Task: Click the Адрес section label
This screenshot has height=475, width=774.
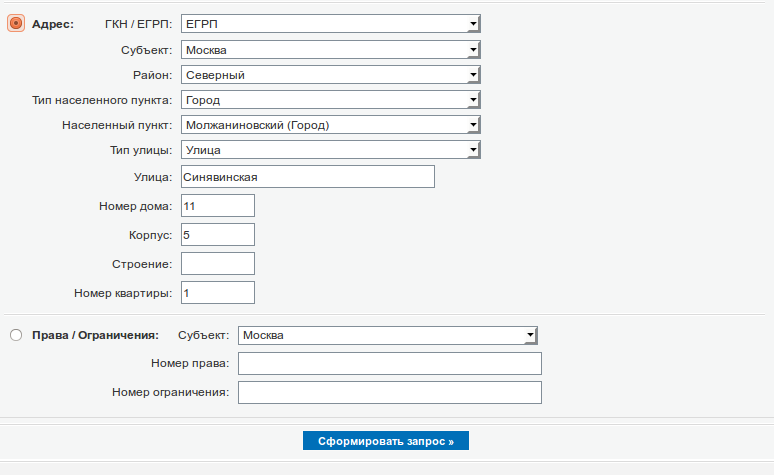Action: tap(53, 24)
